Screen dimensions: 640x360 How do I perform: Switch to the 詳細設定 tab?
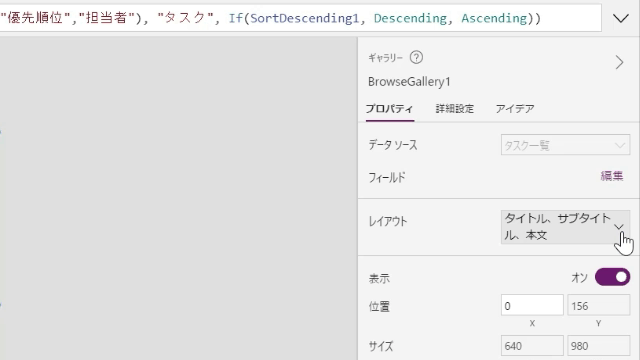(455, 109)
